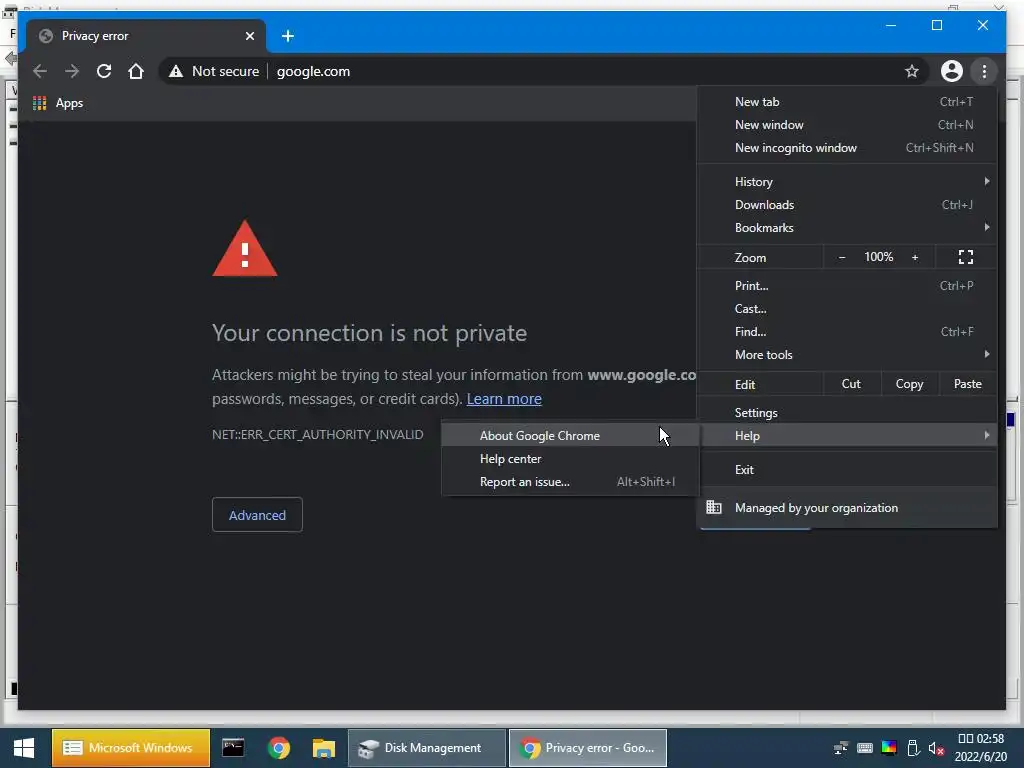Open About Google Chrome
Screen dimensions: 1024x768
tap(570, 436)
